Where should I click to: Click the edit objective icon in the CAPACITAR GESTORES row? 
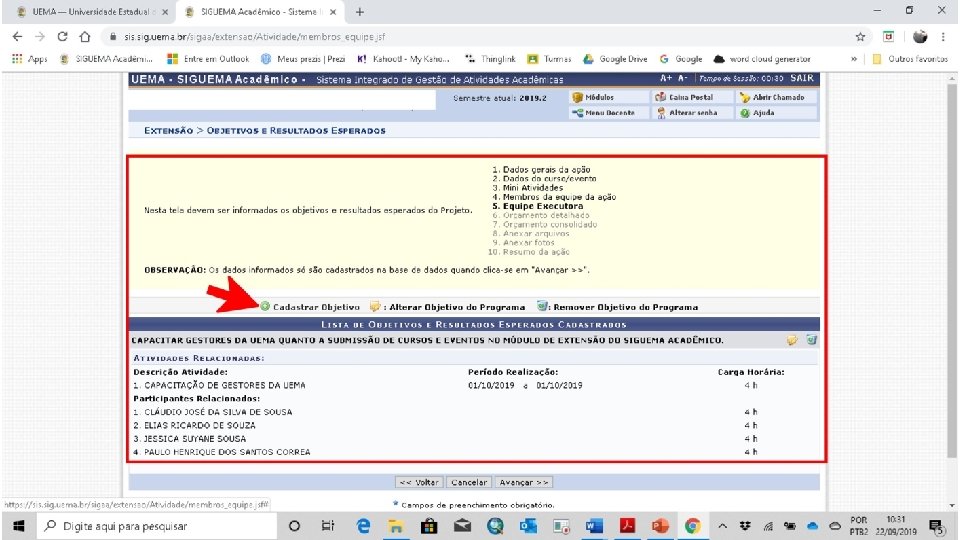point(792,340)
